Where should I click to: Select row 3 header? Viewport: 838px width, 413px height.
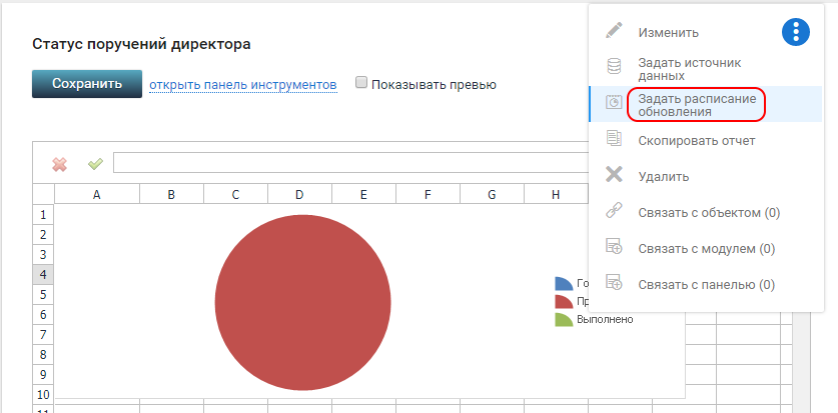tap(43, 254)
